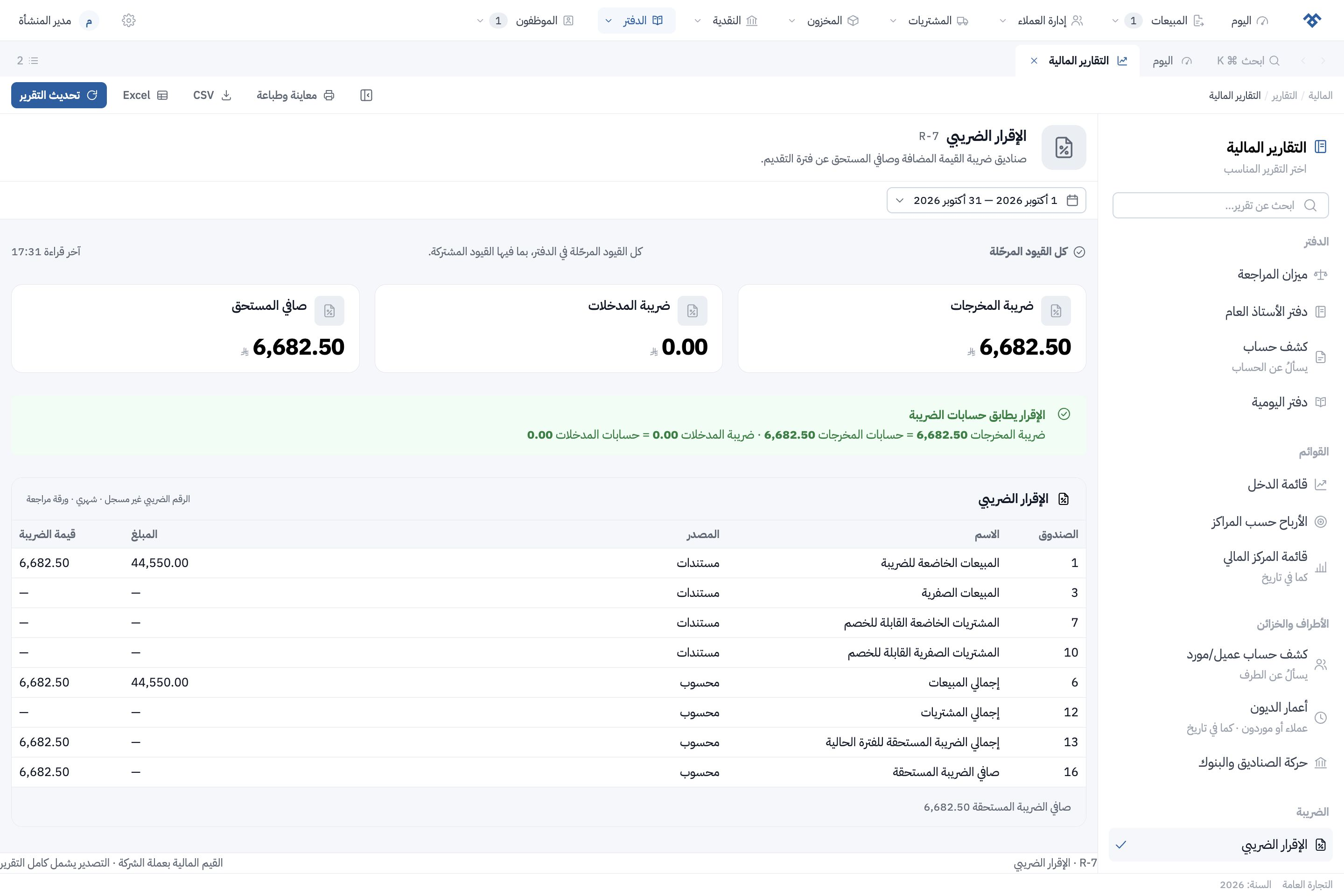Screen dimensions: 1344x896
Task: Click the search magnifier in report search
Action: click(1310, 205)
